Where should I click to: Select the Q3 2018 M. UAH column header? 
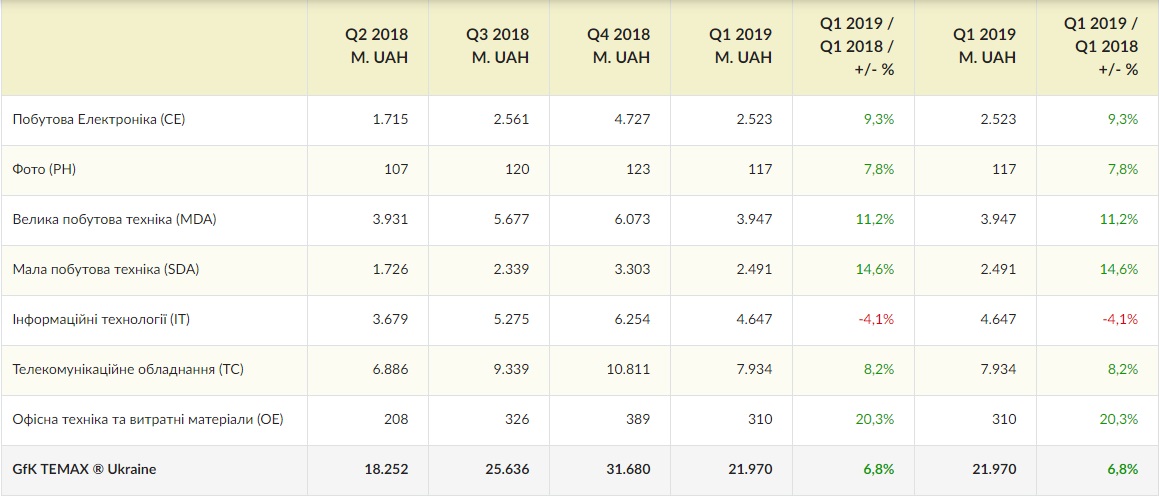[x=500, y=46]
